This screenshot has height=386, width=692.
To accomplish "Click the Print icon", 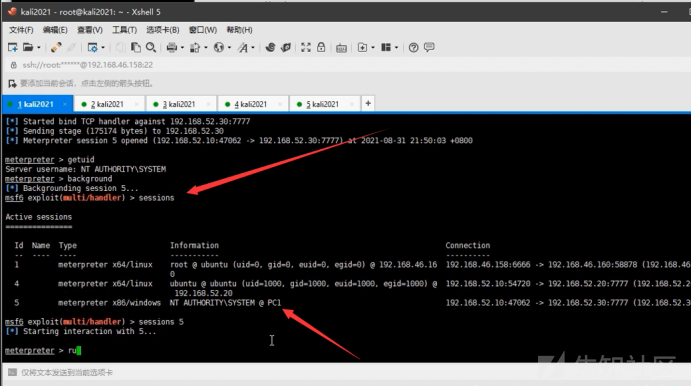I will 172,47.
